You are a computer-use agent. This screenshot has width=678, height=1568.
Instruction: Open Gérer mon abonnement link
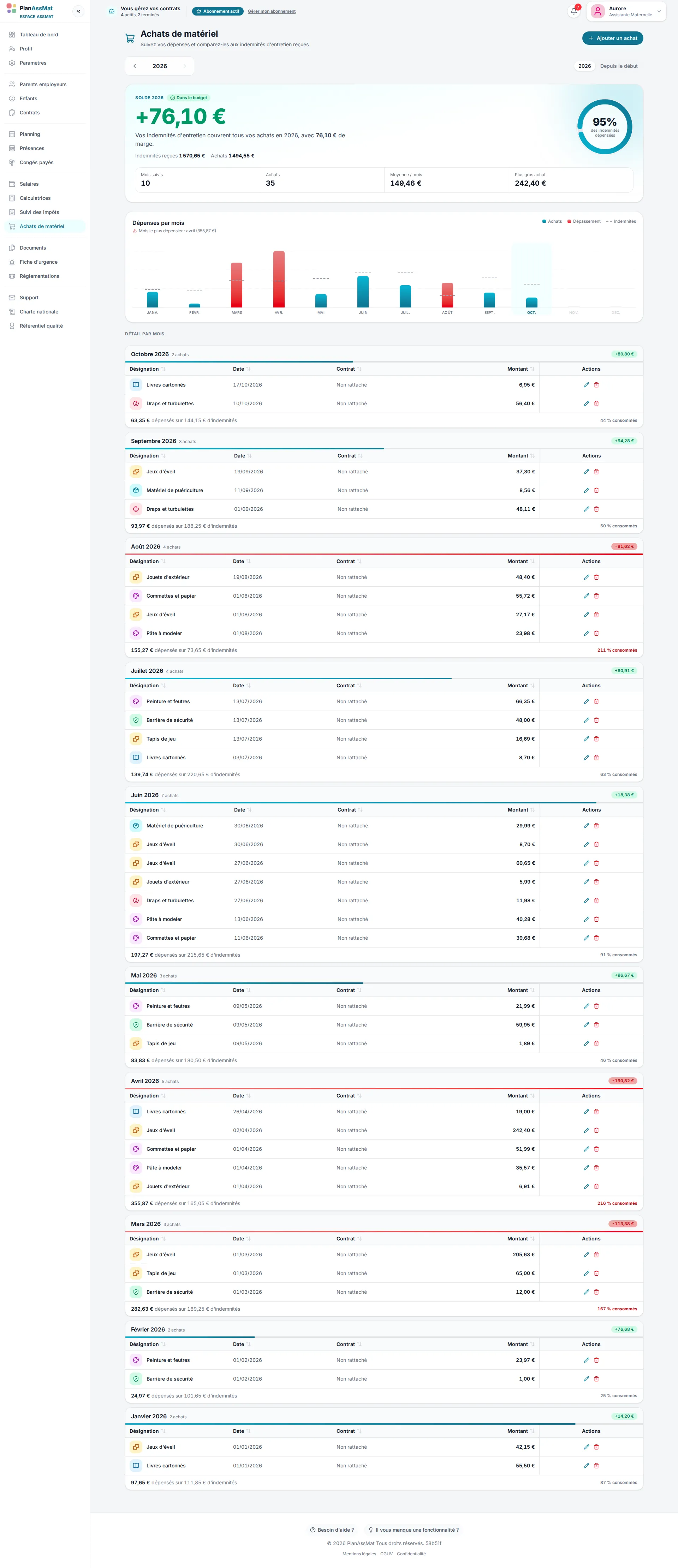[272, 11]
